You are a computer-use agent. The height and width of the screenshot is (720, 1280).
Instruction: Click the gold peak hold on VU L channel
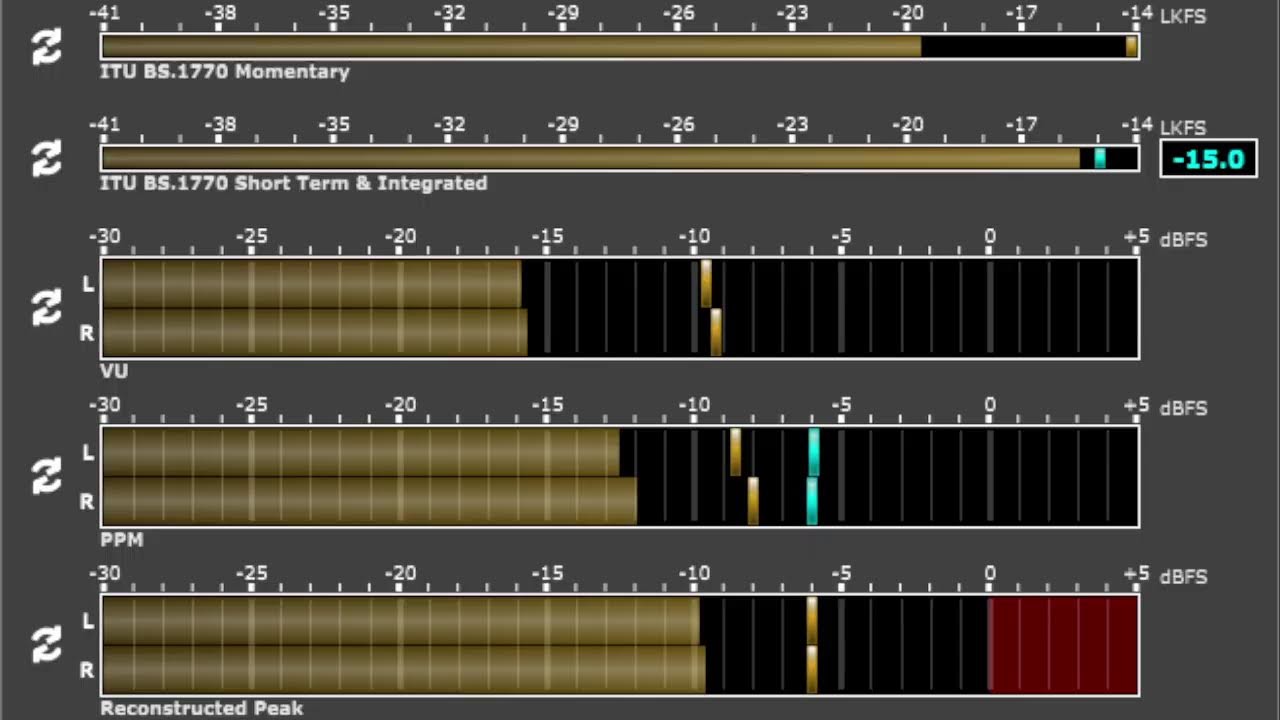[x=706, y=283]
